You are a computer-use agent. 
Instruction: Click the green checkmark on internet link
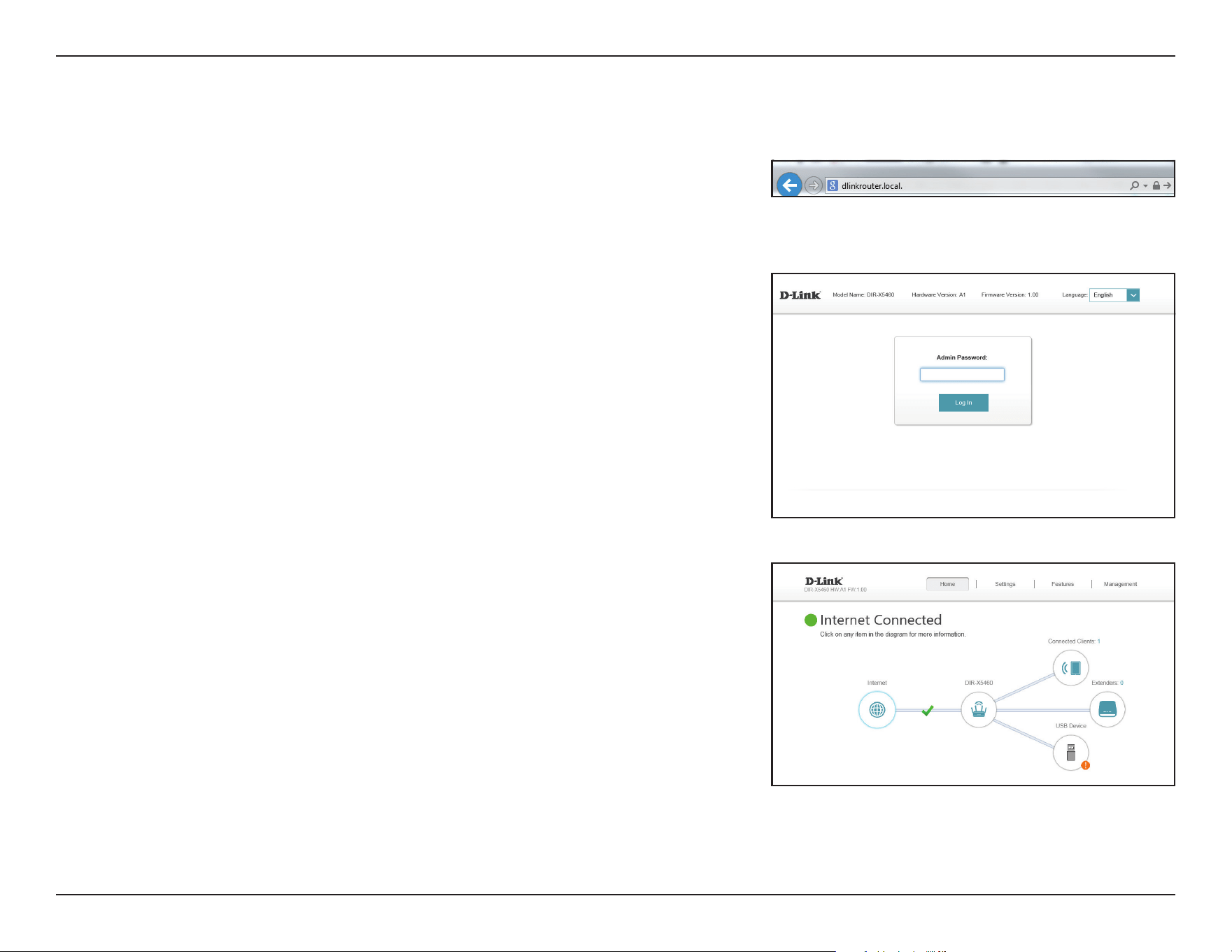click(x=928, y=711)
